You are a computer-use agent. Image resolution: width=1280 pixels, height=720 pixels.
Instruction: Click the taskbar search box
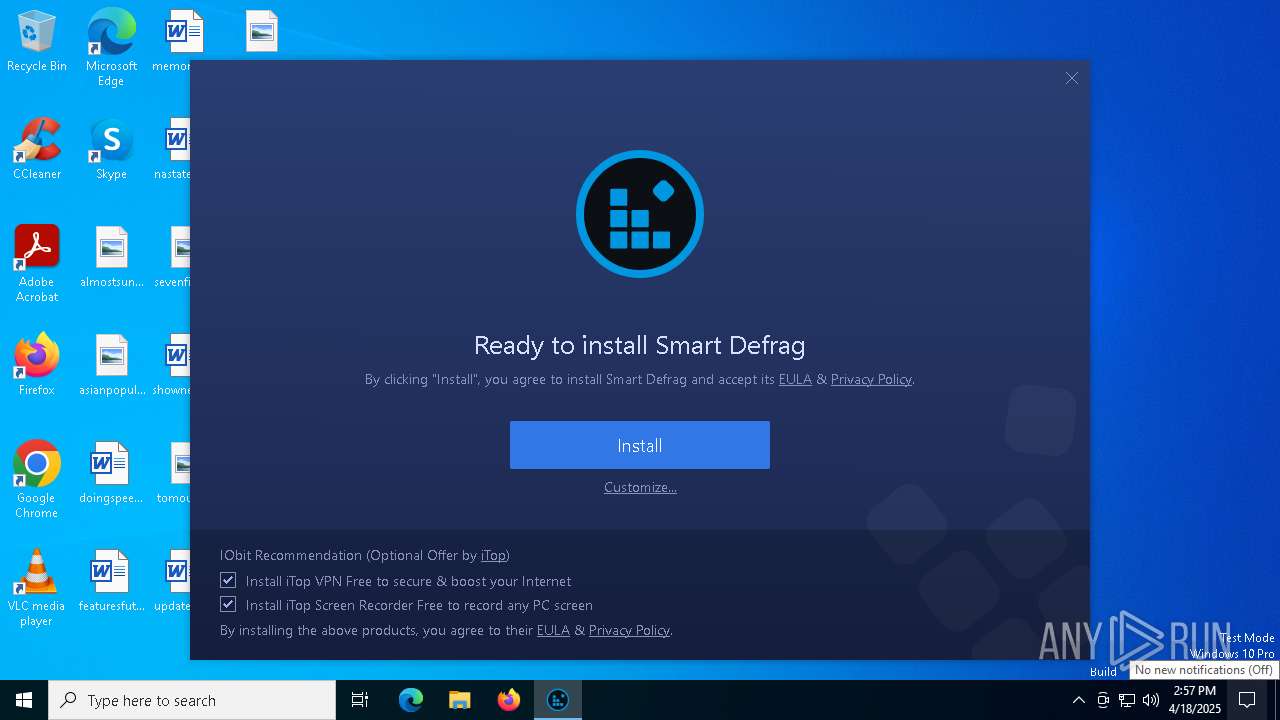(x=192, y=700)
